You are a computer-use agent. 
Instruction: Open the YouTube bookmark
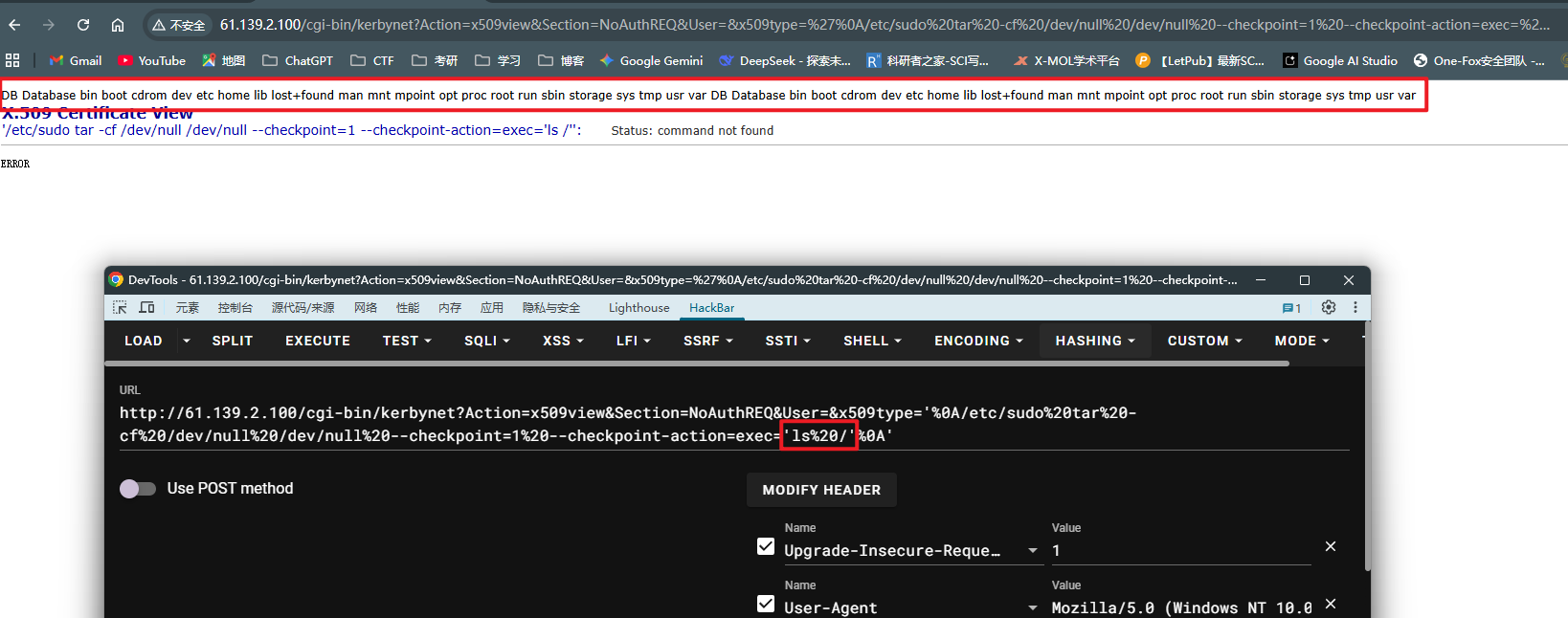coord(152,60)
